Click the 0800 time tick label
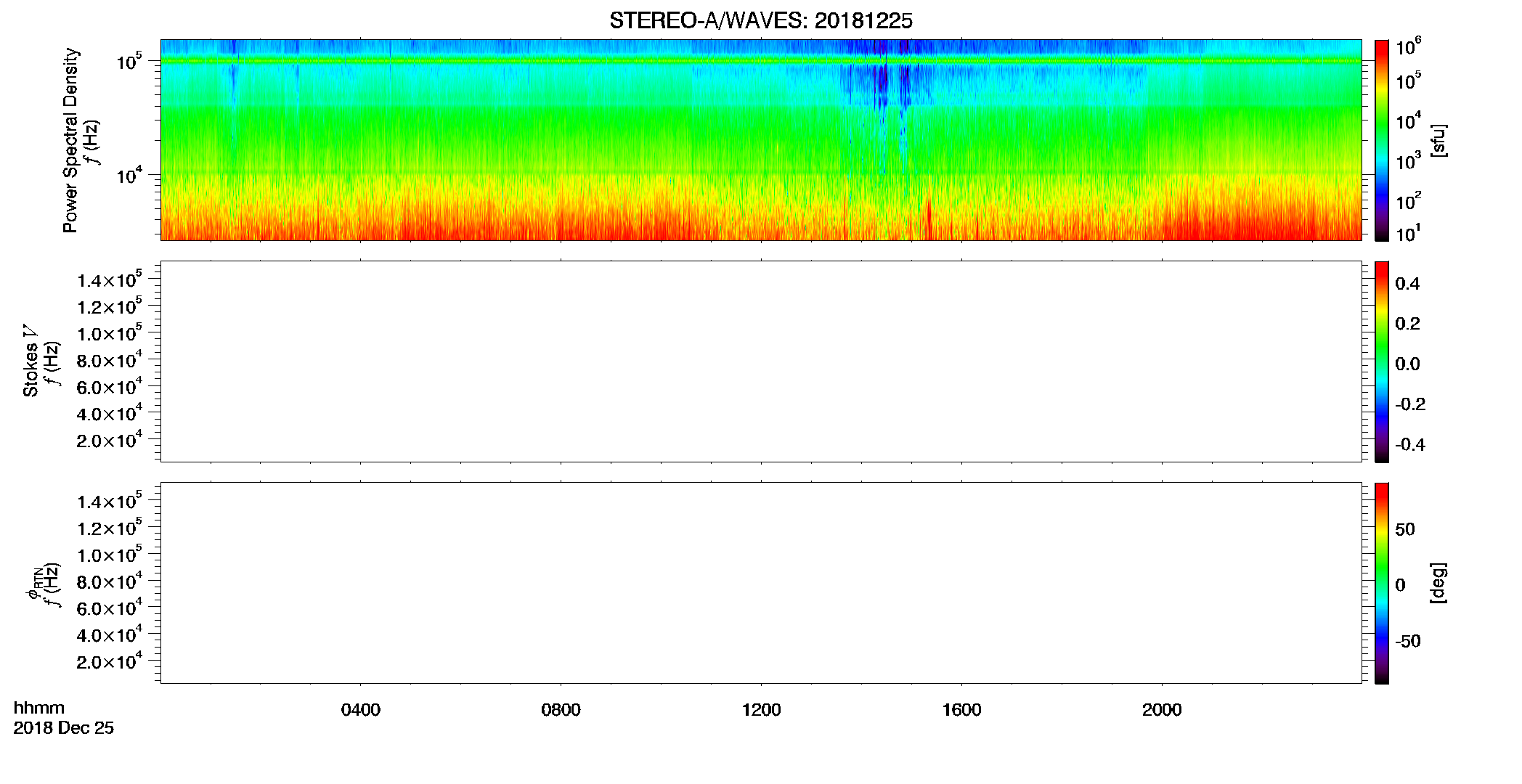This screenshot has width=1522, height=784. click(x=561, y=710)
